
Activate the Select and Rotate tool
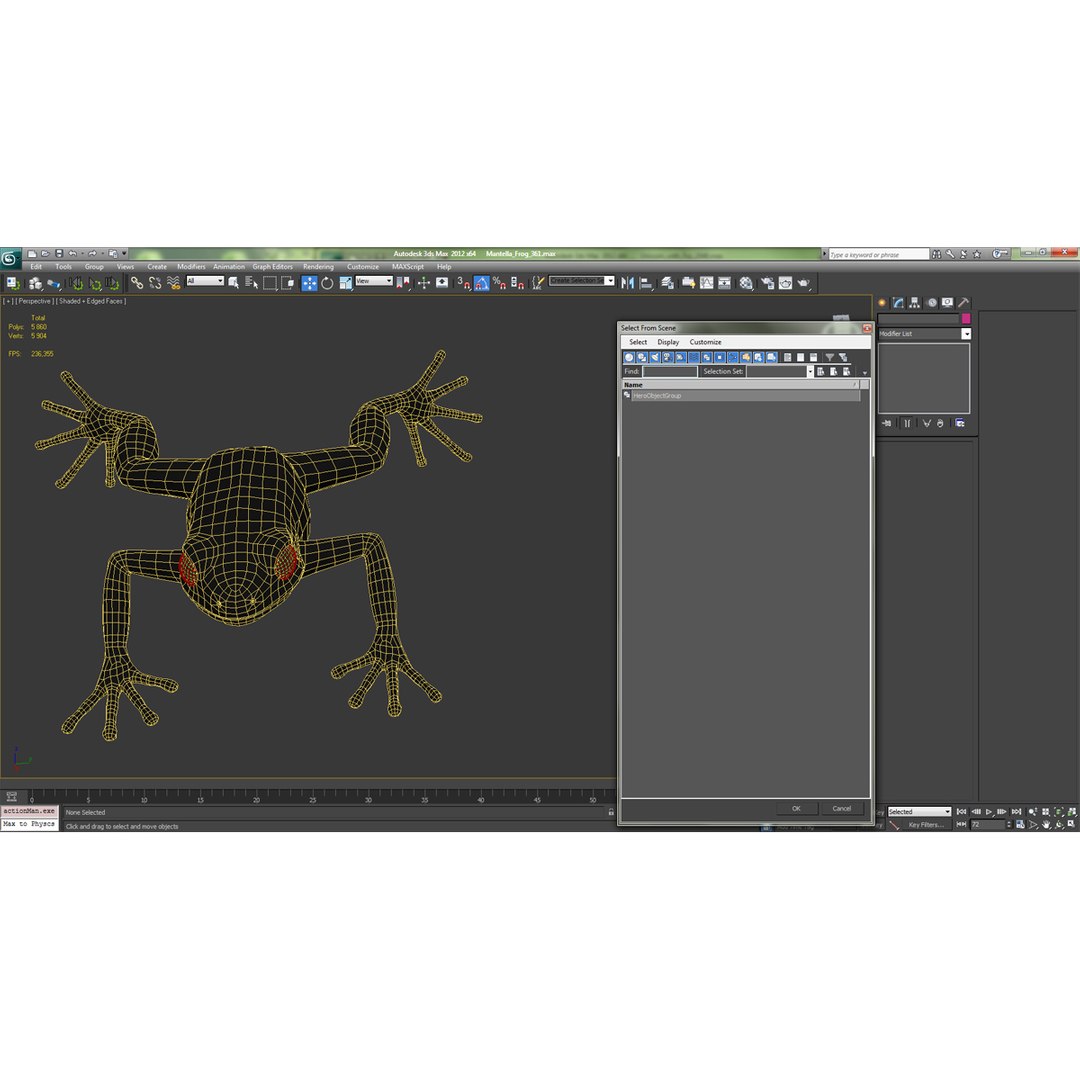327,282
